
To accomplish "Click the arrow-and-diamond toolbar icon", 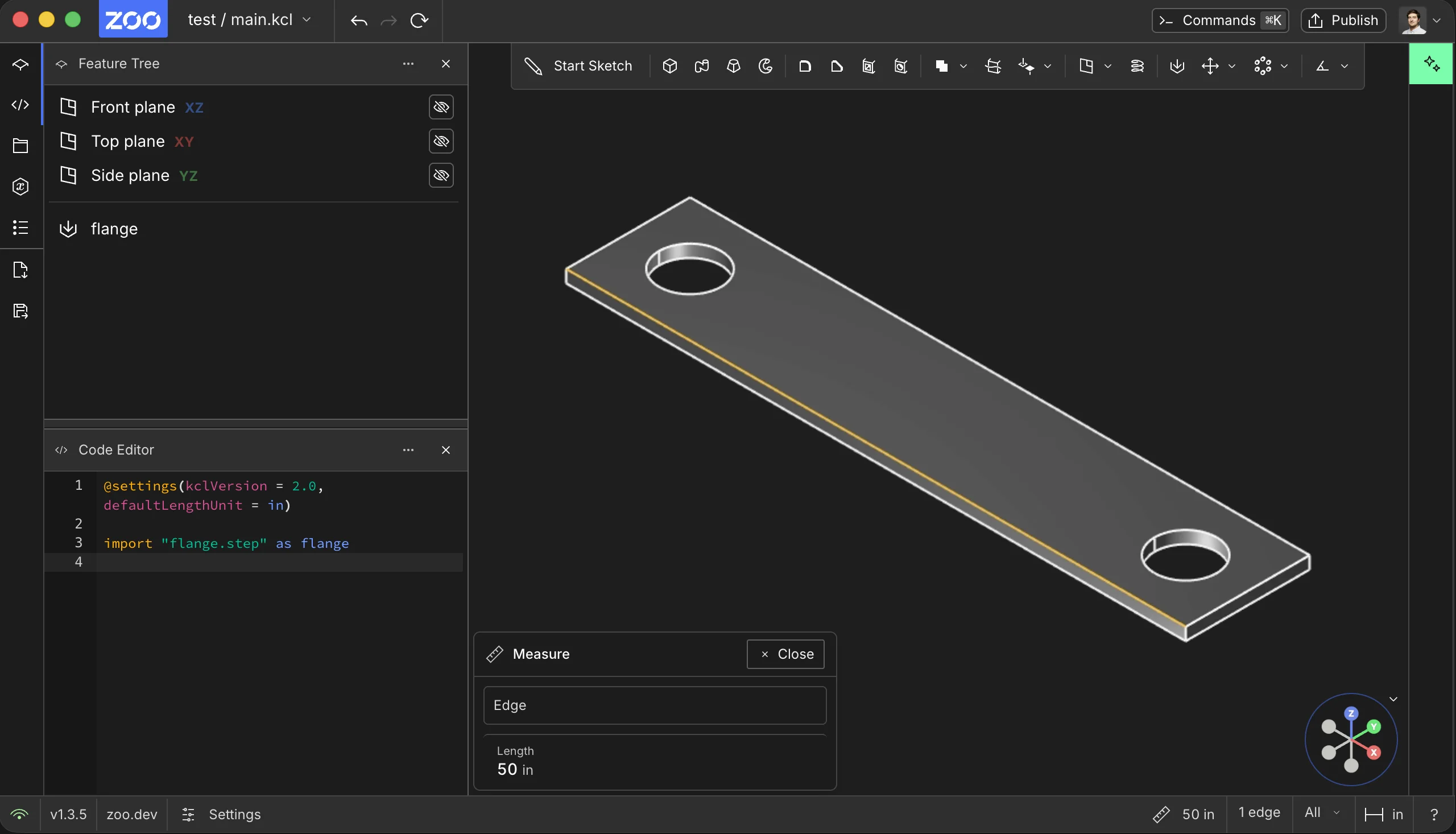I will 1026,67.
